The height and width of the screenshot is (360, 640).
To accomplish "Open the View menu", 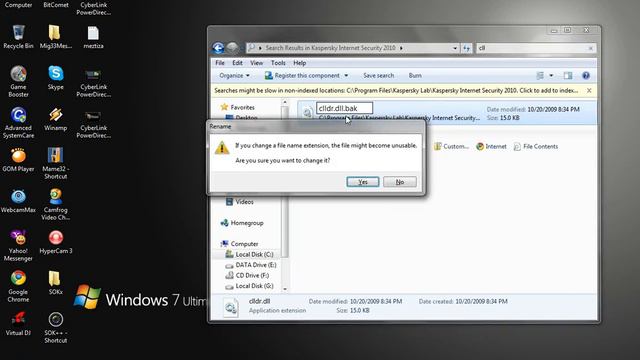I will click(x=256, y=63).
